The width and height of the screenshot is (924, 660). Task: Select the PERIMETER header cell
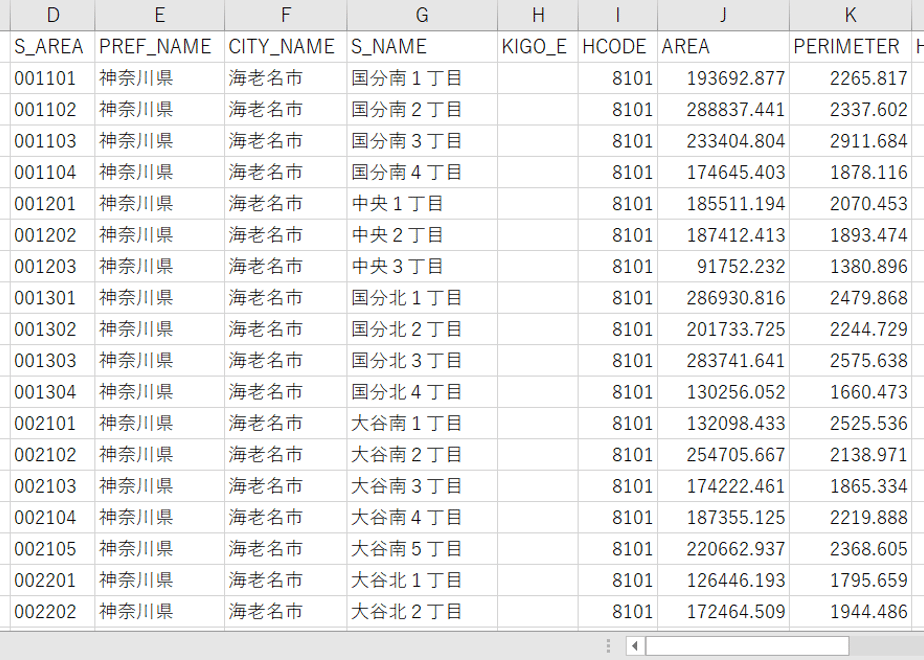[850, 47]
